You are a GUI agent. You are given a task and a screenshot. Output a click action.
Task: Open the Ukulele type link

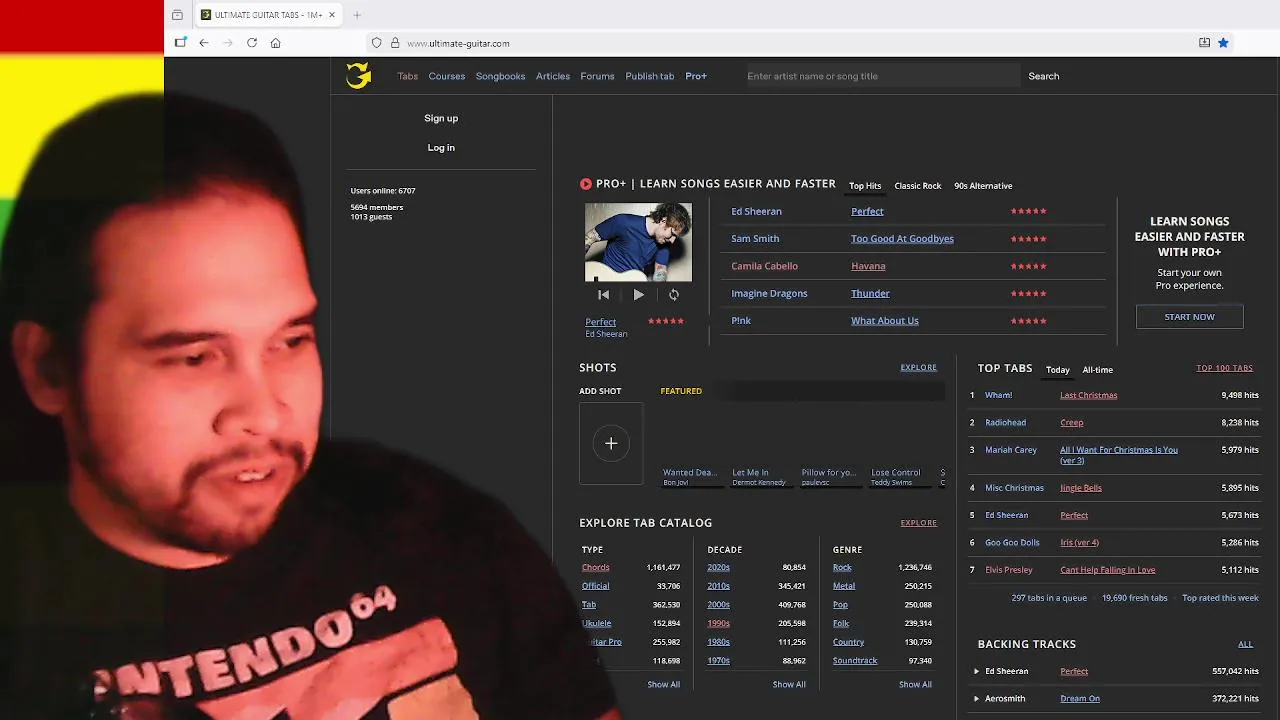[597, 624]
